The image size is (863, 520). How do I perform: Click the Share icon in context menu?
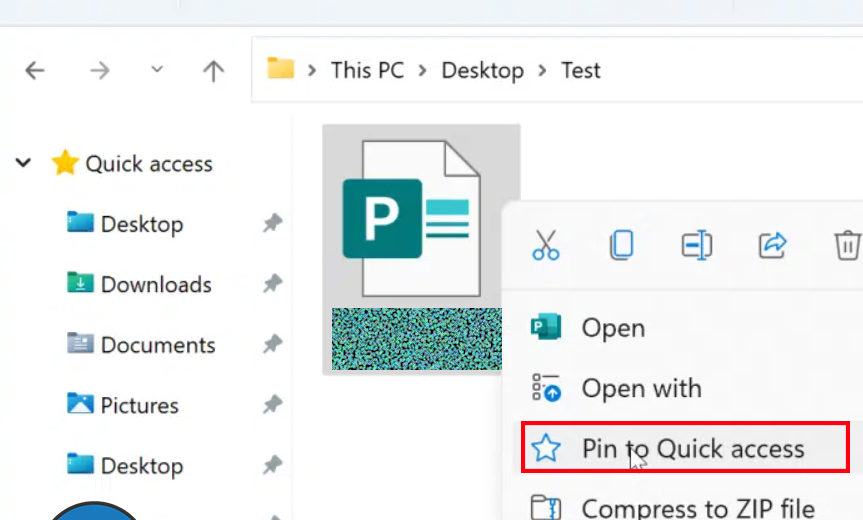click(x=773, y=245)
